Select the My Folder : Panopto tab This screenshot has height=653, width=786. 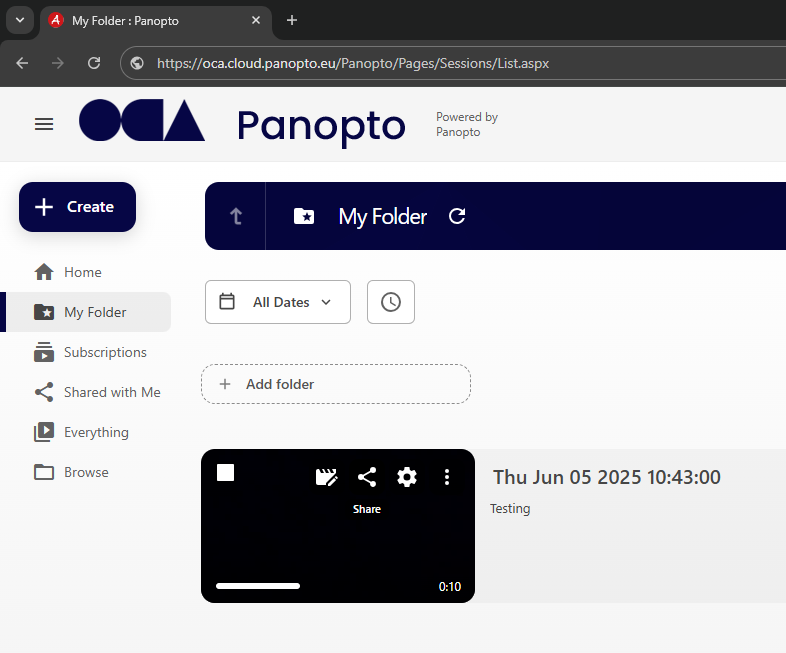point(156,21)
